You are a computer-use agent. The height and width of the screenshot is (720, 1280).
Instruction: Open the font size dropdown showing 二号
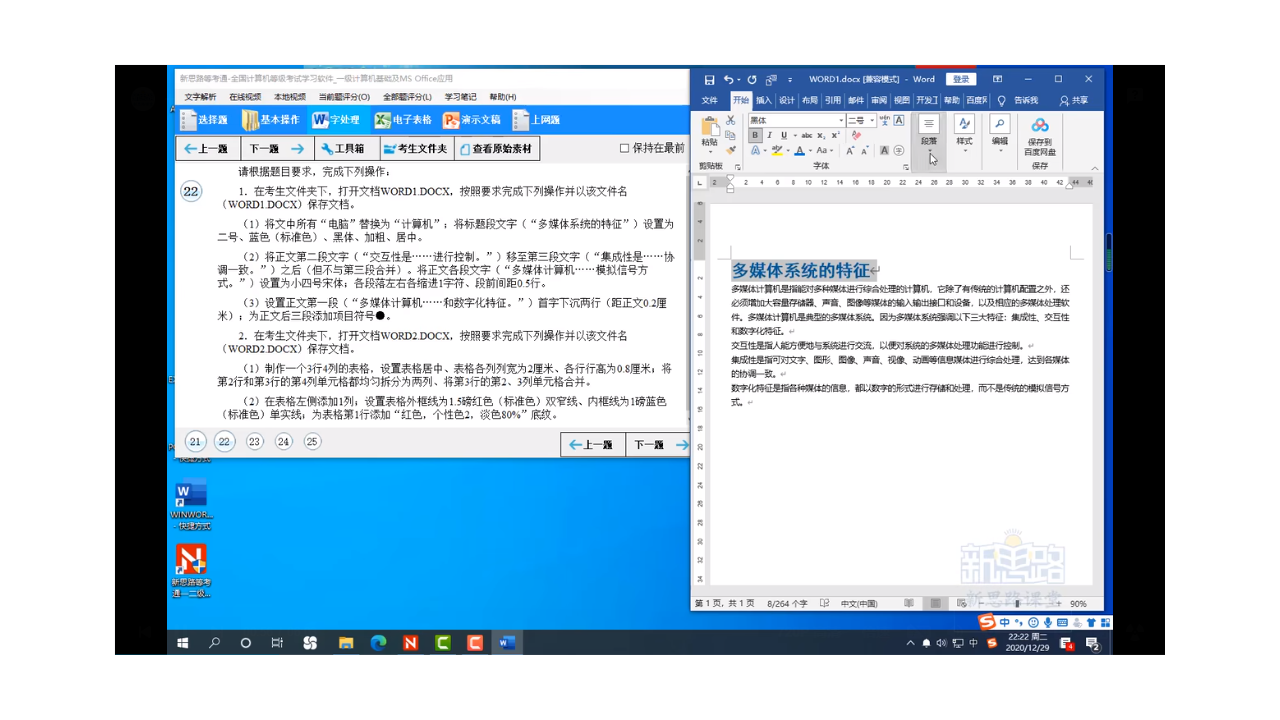(x=871, y=120)
